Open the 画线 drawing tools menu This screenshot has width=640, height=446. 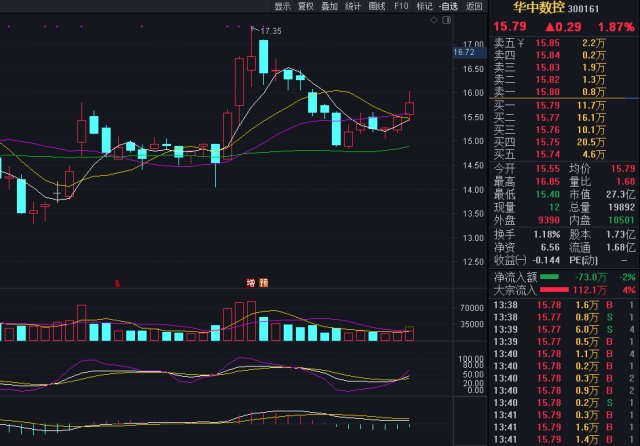tap(377, 6)
